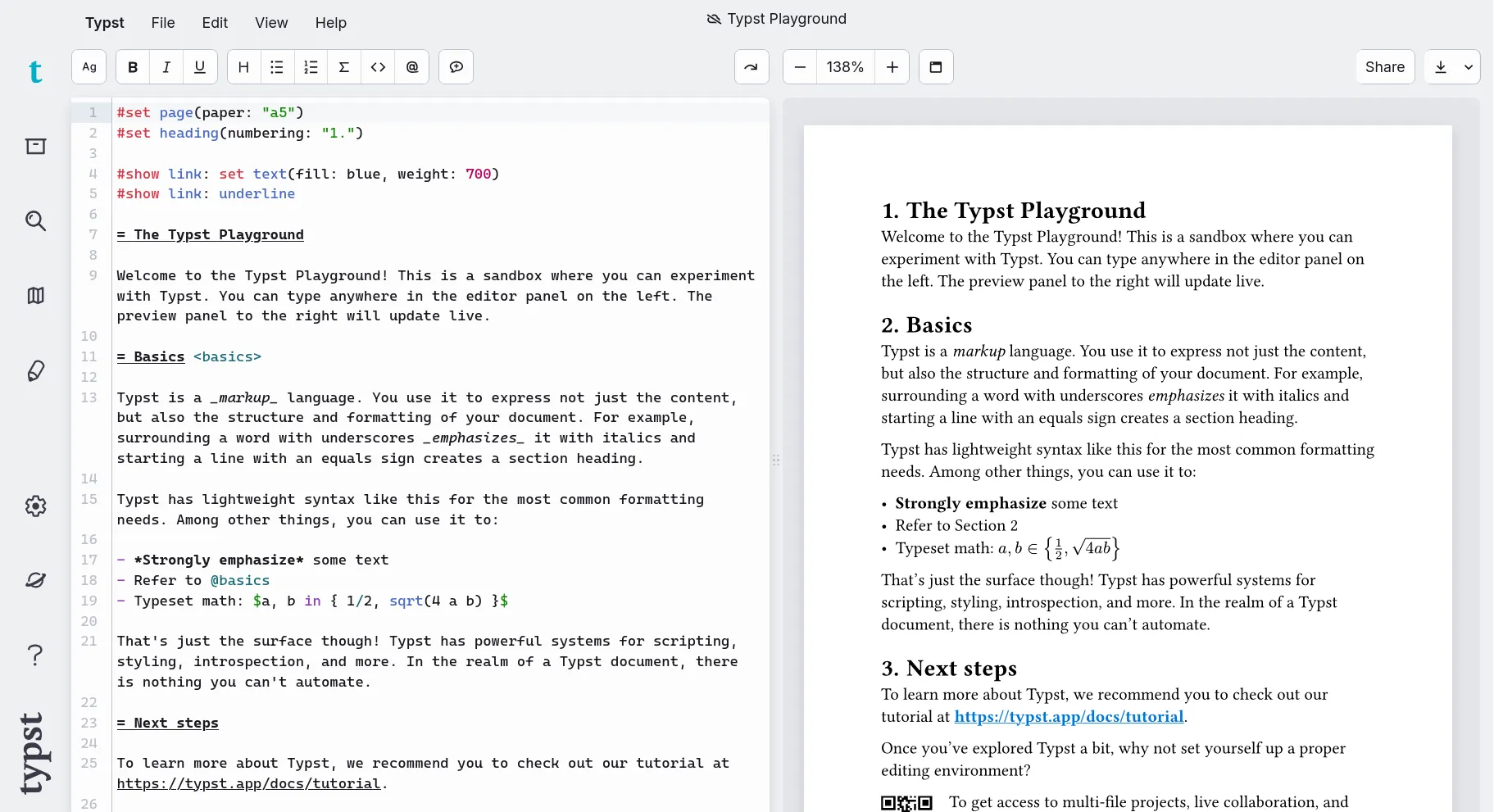
Task: Toggle underline formatting
Action: click(200, 67)
